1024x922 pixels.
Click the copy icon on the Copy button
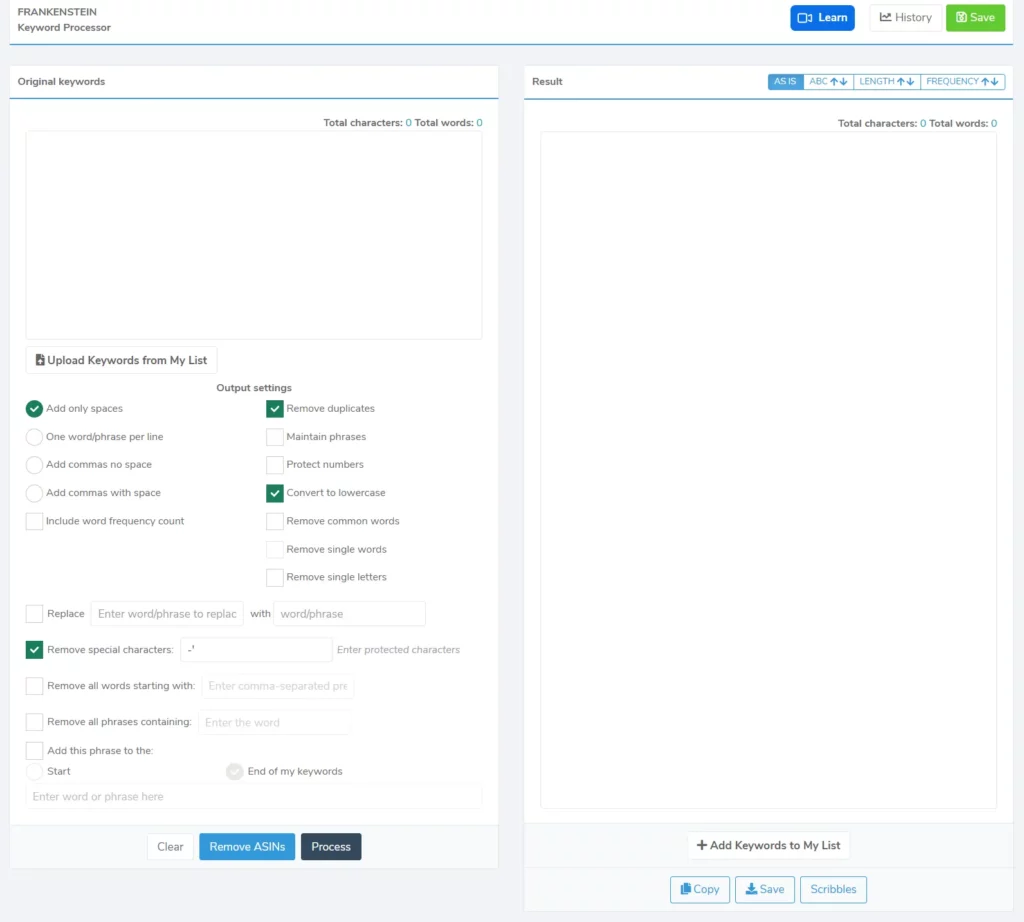686,889
